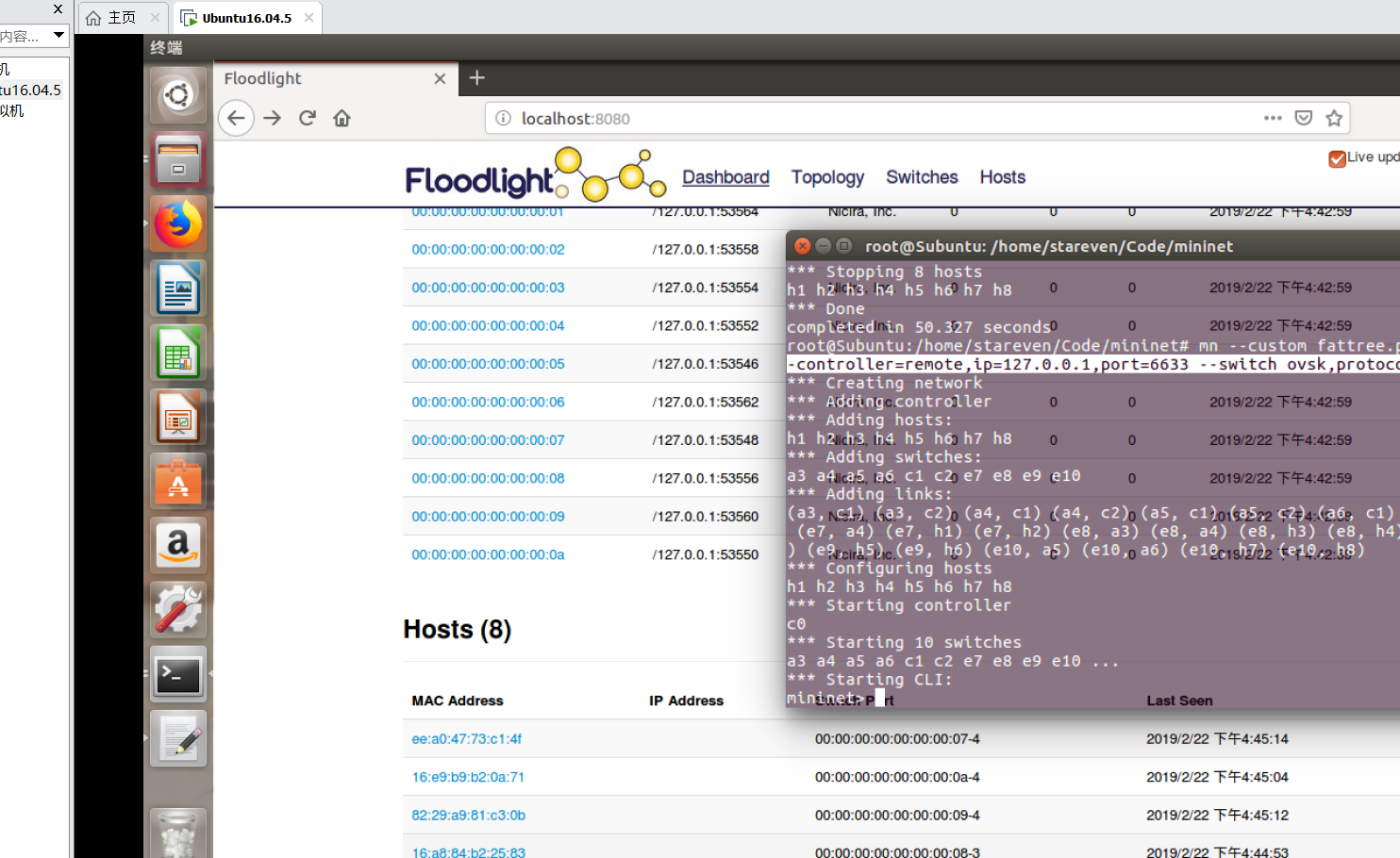Open host 16:e9:b9:b2:0a:71 link
The width and height of the screenshot is (1400, 858).
(x=468, y=778)
